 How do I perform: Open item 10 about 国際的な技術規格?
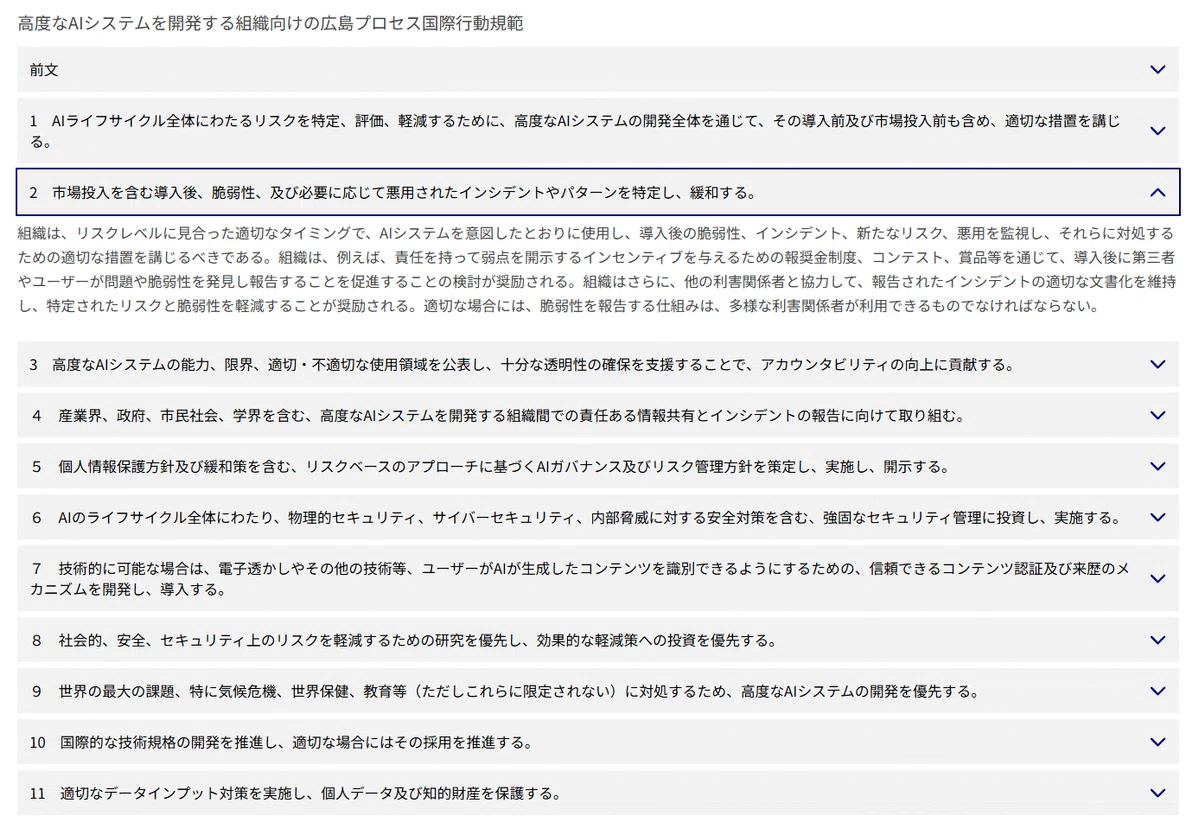598,742
